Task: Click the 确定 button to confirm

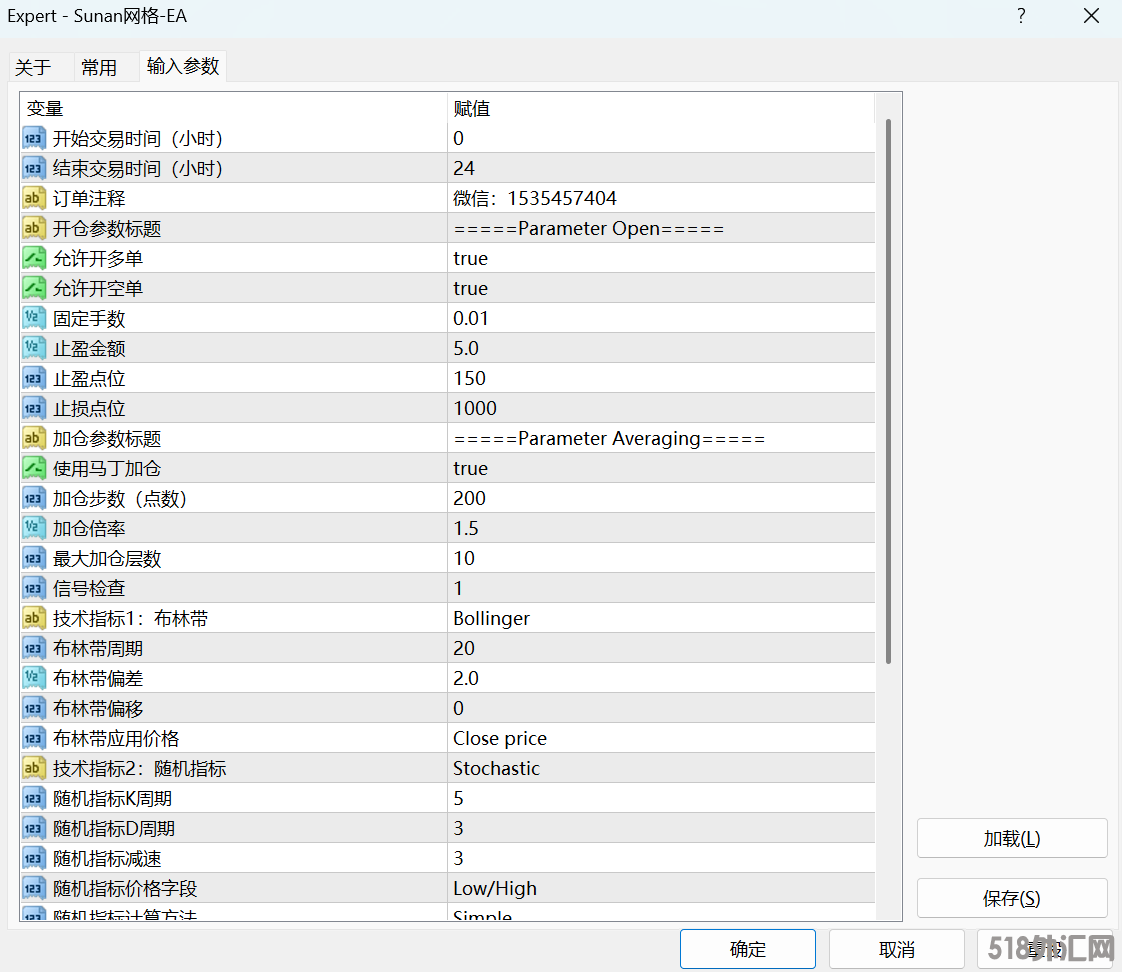Action: click(747, 948)
